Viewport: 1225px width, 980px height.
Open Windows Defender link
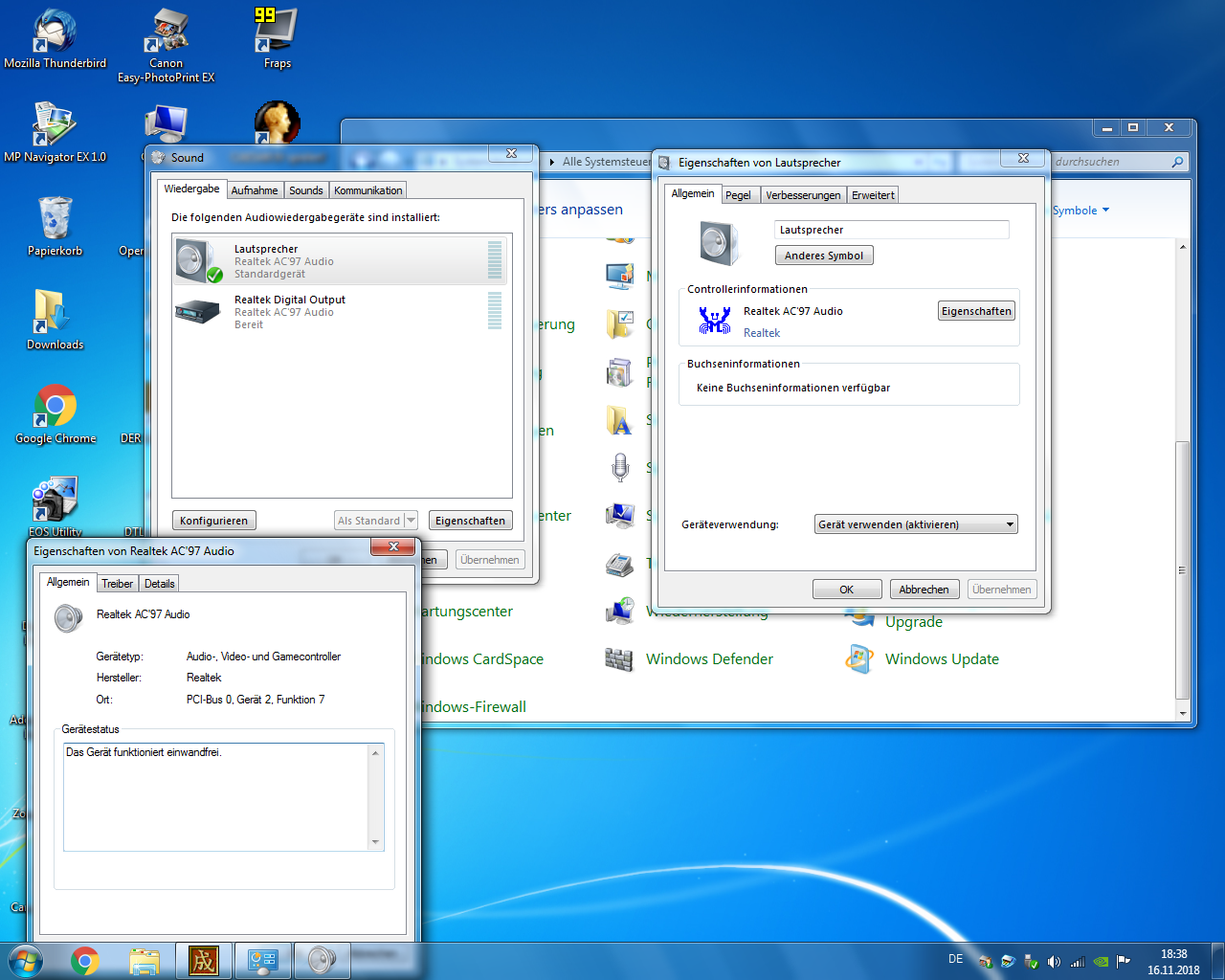[709, 659]
